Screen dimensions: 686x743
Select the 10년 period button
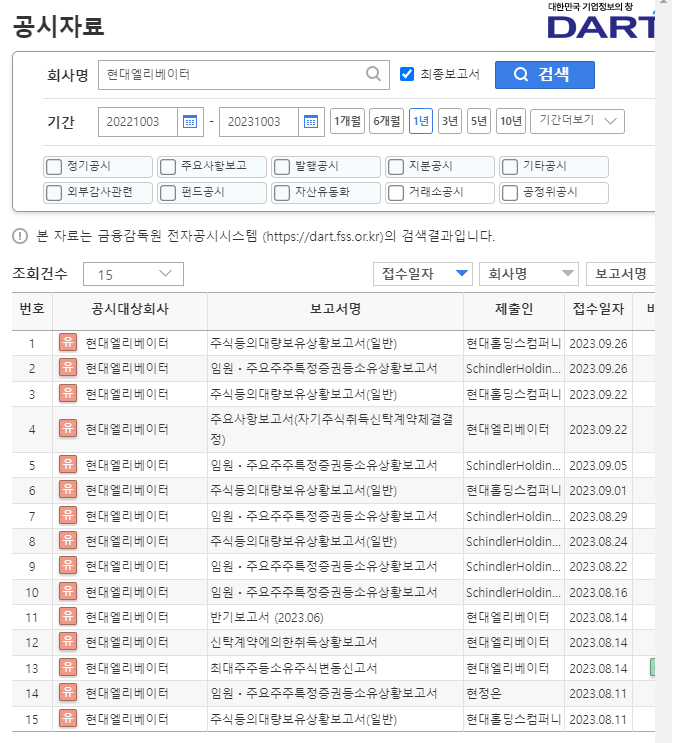[511, 121]
